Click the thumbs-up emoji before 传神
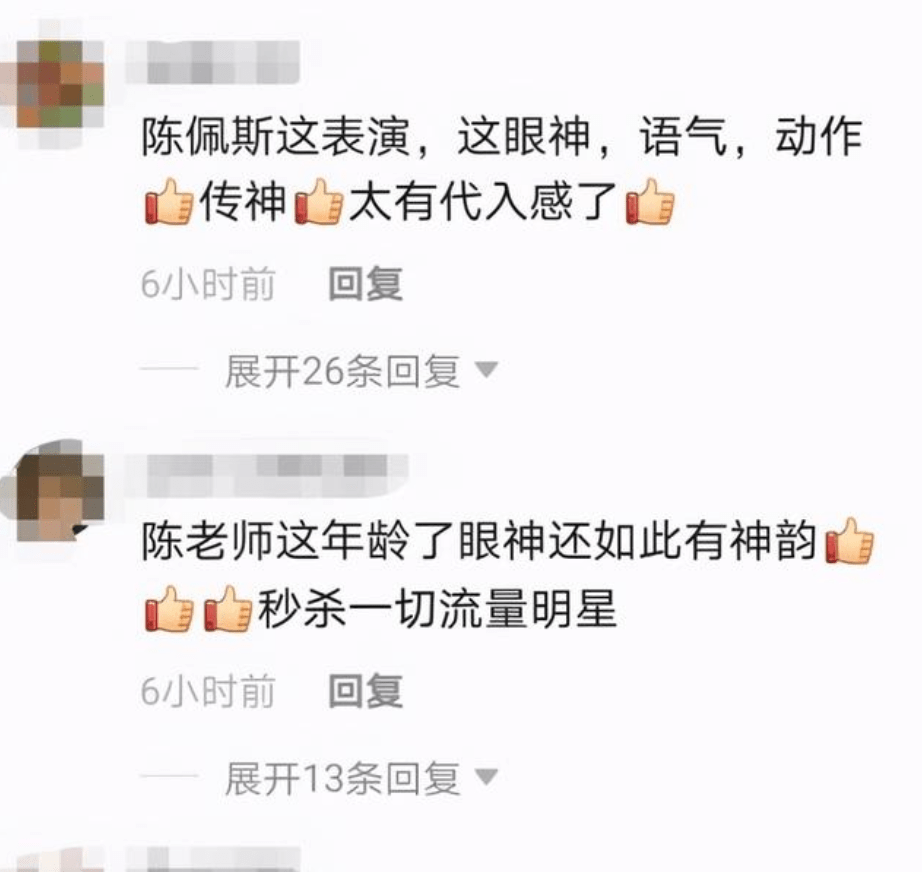 (169, 202)
